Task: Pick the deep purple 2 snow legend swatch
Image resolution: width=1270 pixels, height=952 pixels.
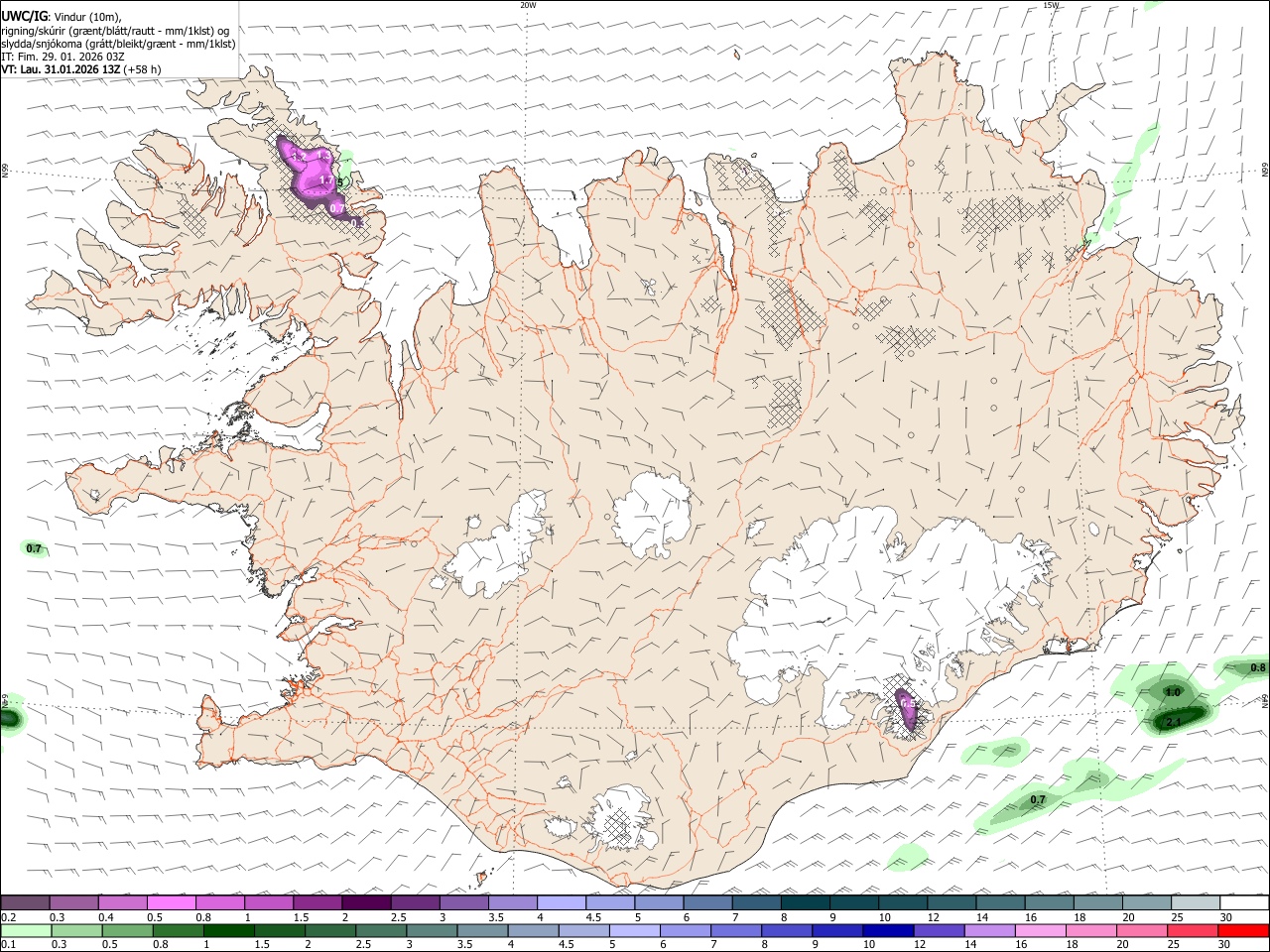Action: tap(366, 903)
